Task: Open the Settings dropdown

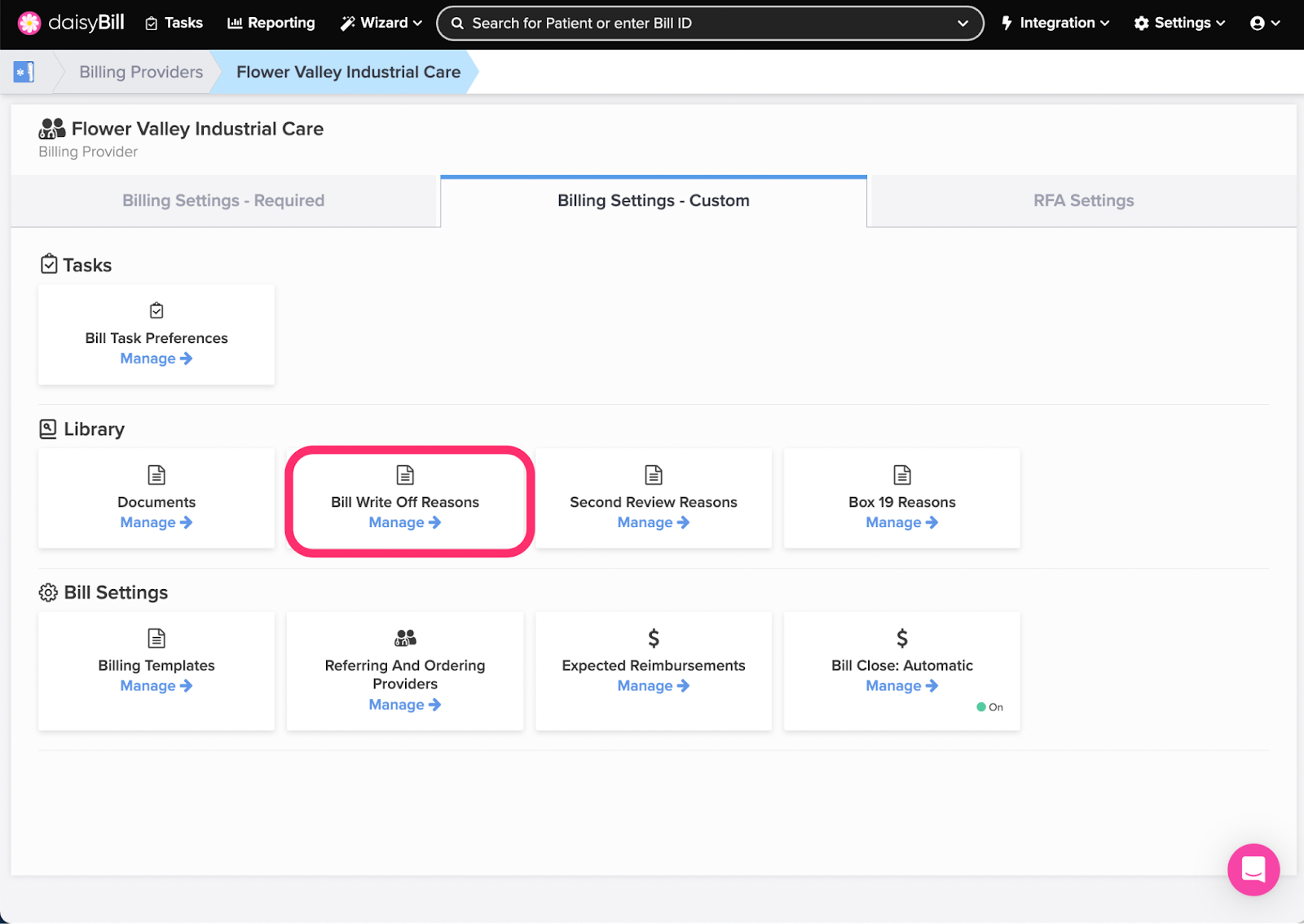Action: coord(1179,23)
